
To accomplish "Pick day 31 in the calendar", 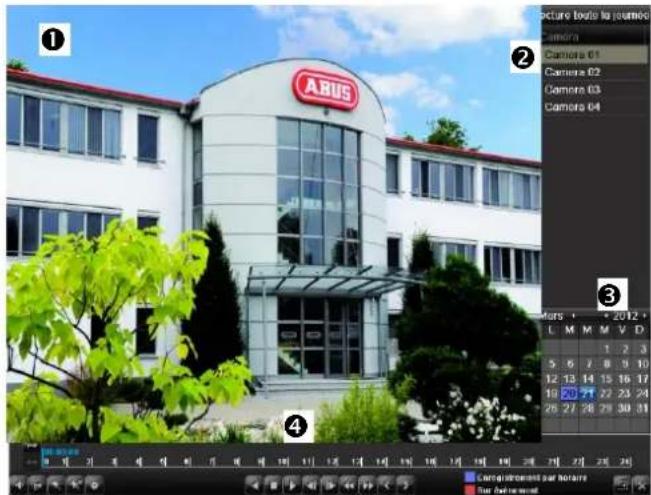I will 642,409.
